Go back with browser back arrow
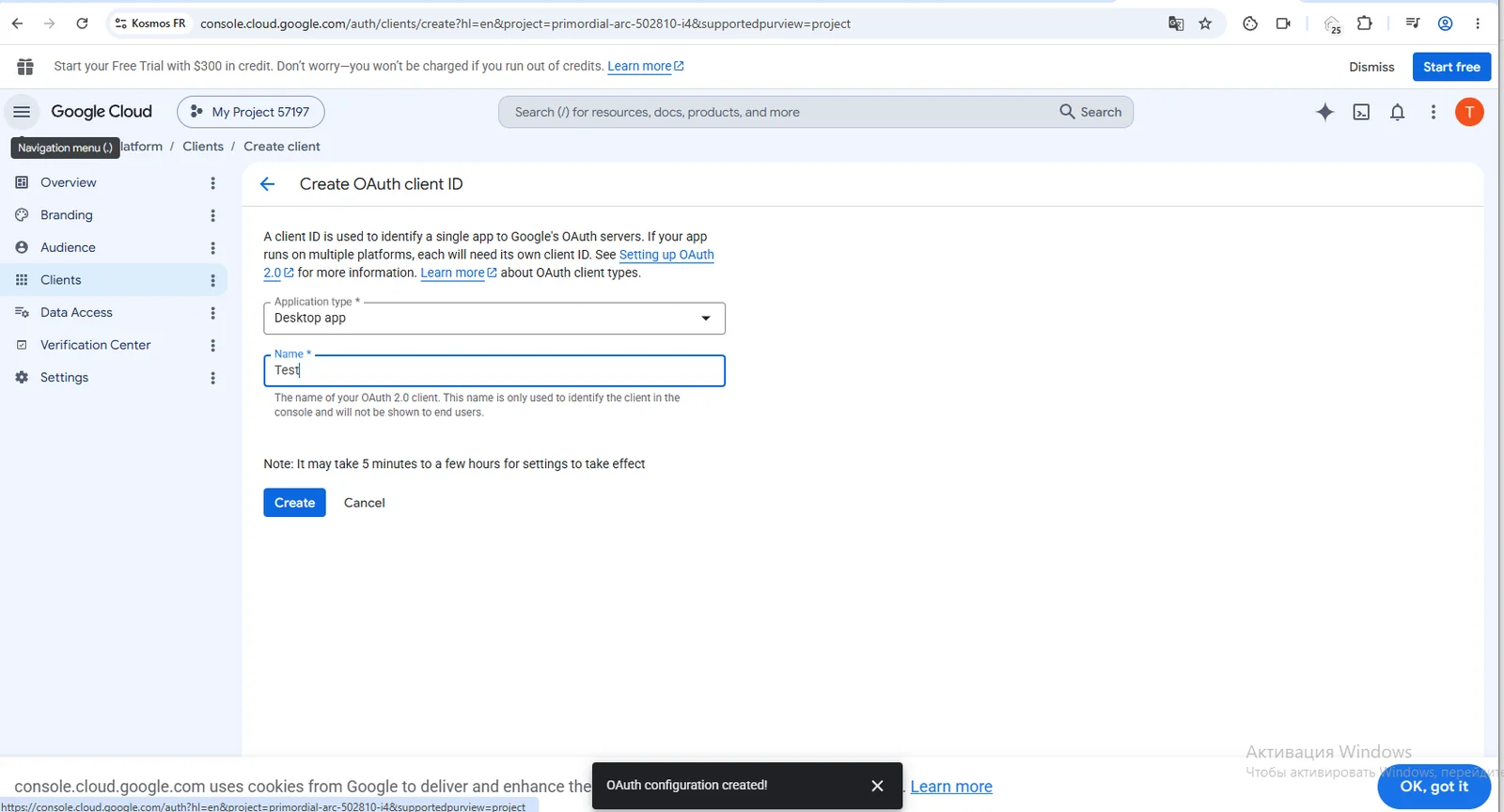The height and width of the screenshot is (812, 1504). coord(17,23)
